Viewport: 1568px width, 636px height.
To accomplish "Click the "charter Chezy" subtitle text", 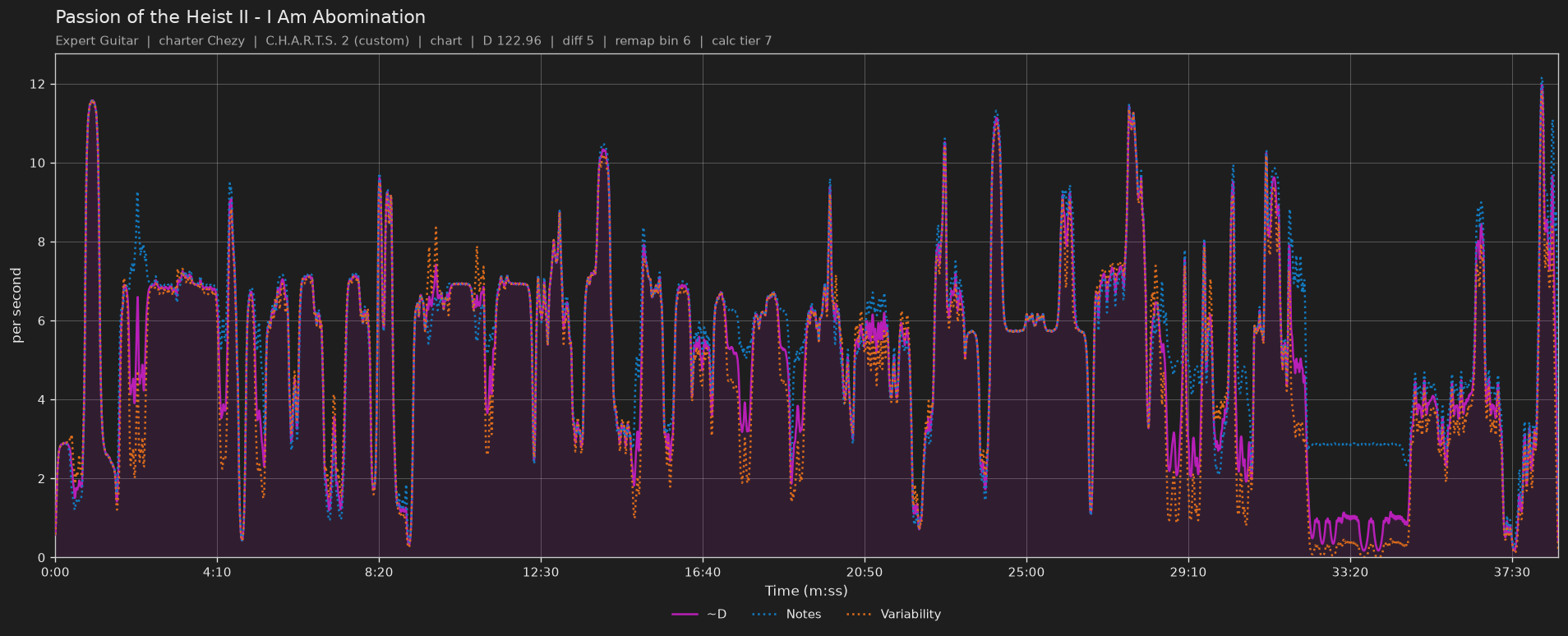I will point(201,41).
